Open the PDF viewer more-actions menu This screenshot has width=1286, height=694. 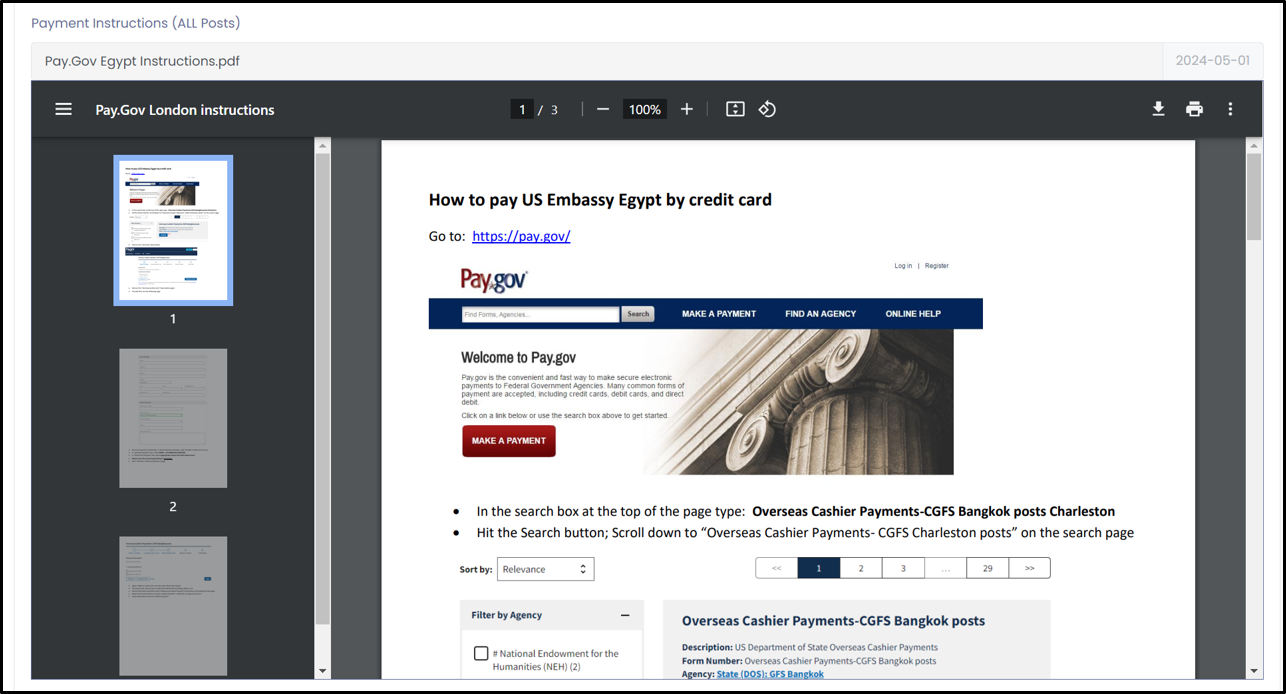[x=1230, y=109]
